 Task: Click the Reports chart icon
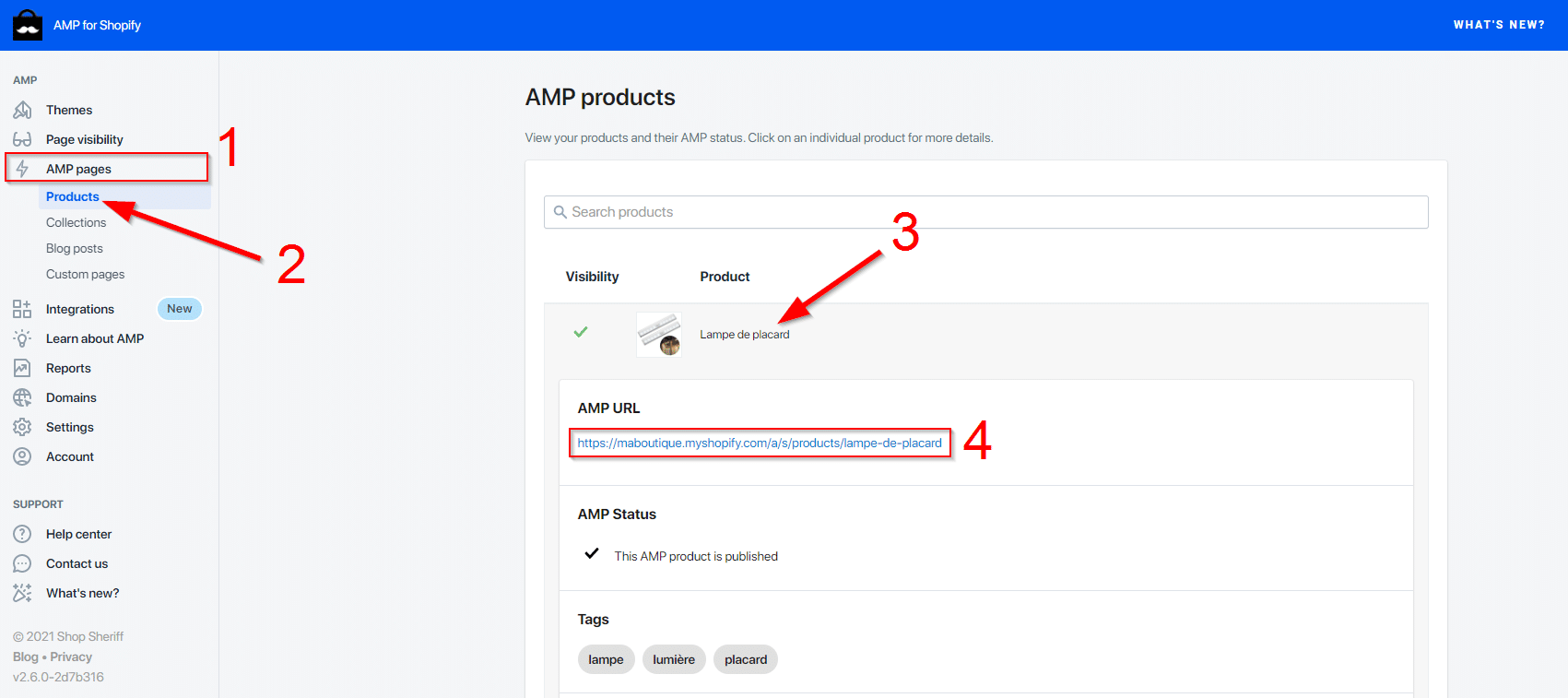22,368
